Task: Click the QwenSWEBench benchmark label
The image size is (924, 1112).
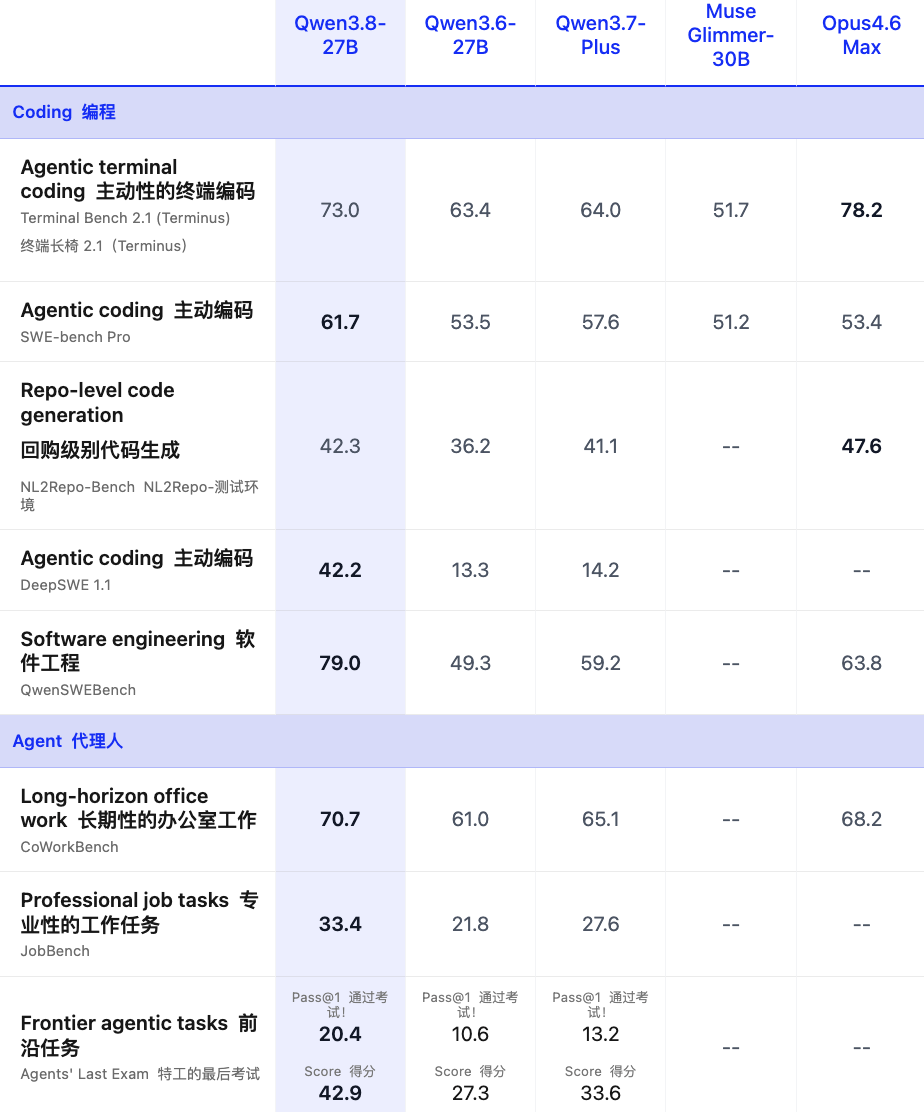Action: (x=78, y=690)
